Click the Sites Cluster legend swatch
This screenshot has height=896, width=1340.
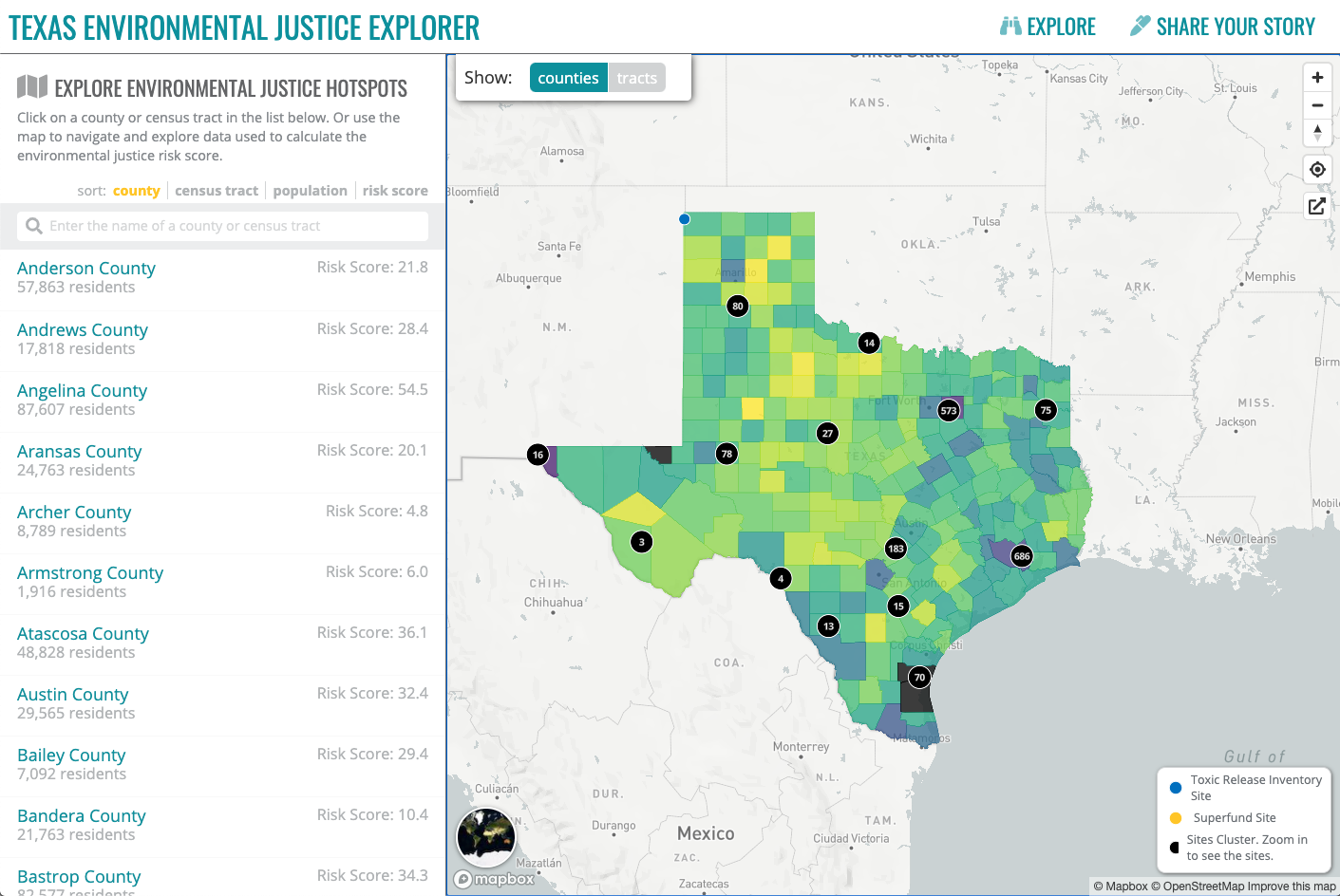tap(1175, 848)
